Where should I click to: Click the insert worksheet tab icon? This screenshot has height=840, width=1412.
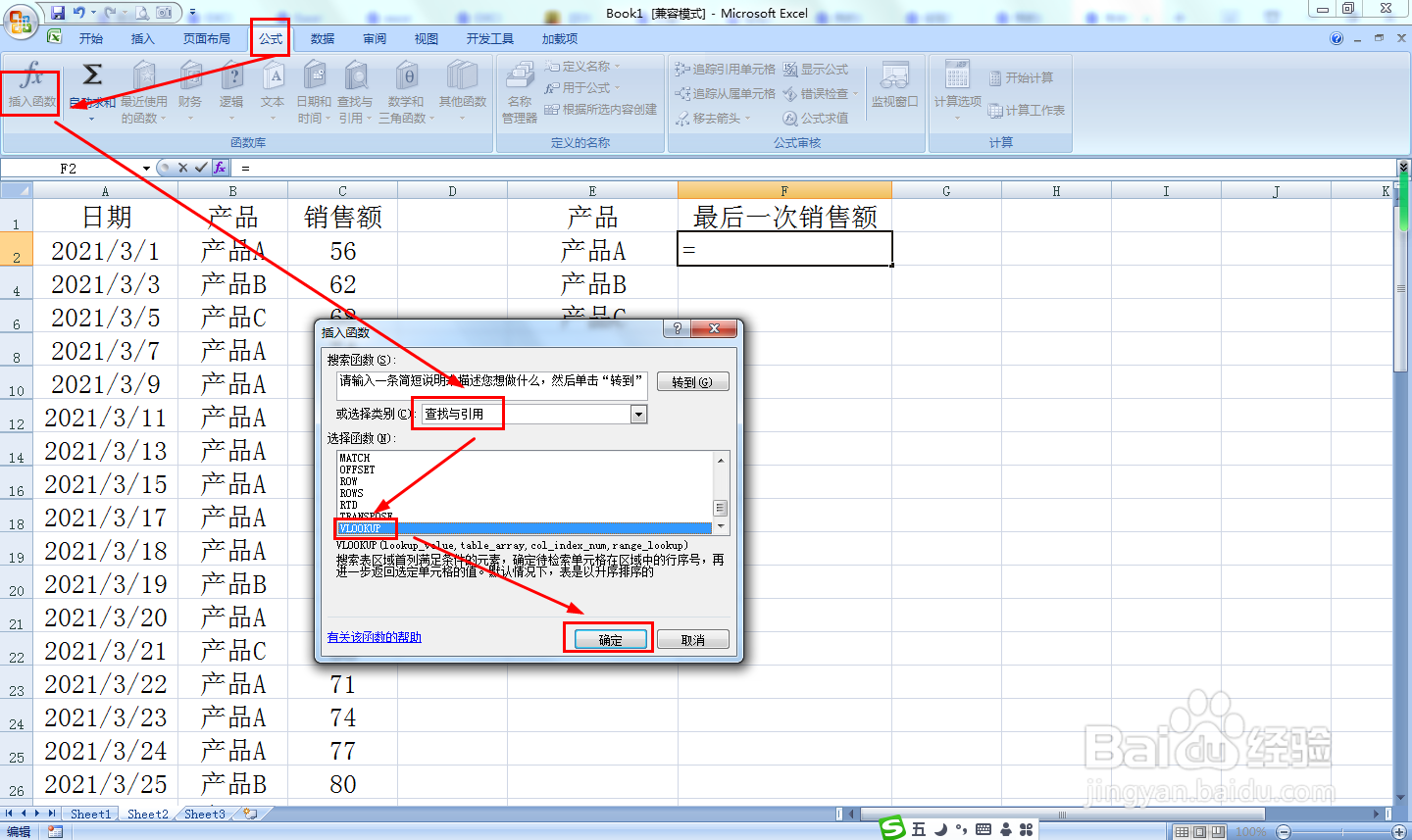pyautogui.click(x=251, y=814)
